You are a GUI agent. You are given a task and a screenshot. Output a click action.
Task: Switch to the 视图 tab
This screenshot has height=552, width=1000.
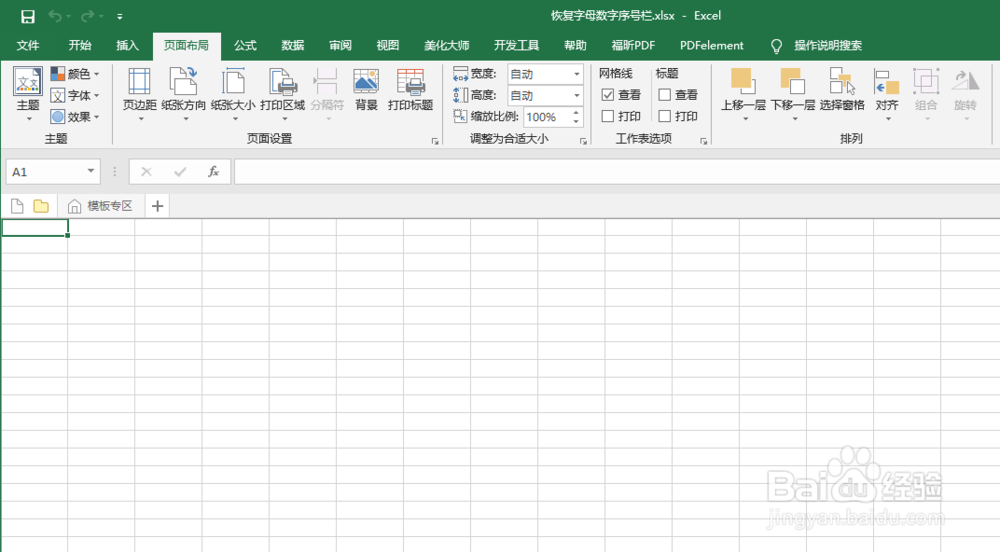[388, 45]
